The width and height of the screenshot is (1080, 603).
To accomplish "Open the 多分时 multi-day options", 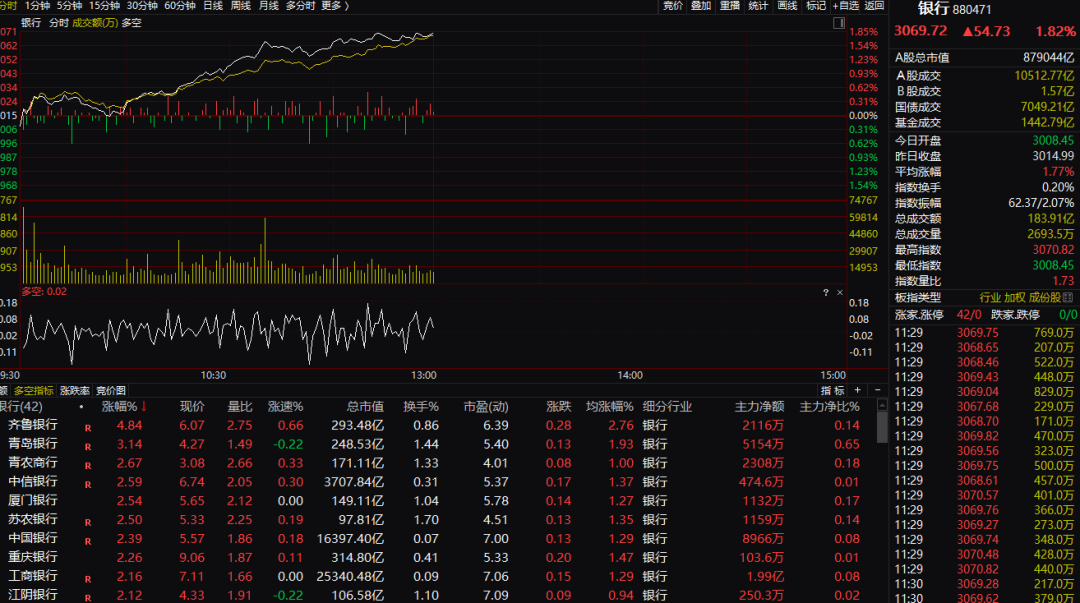I will (x=300, y=6).
